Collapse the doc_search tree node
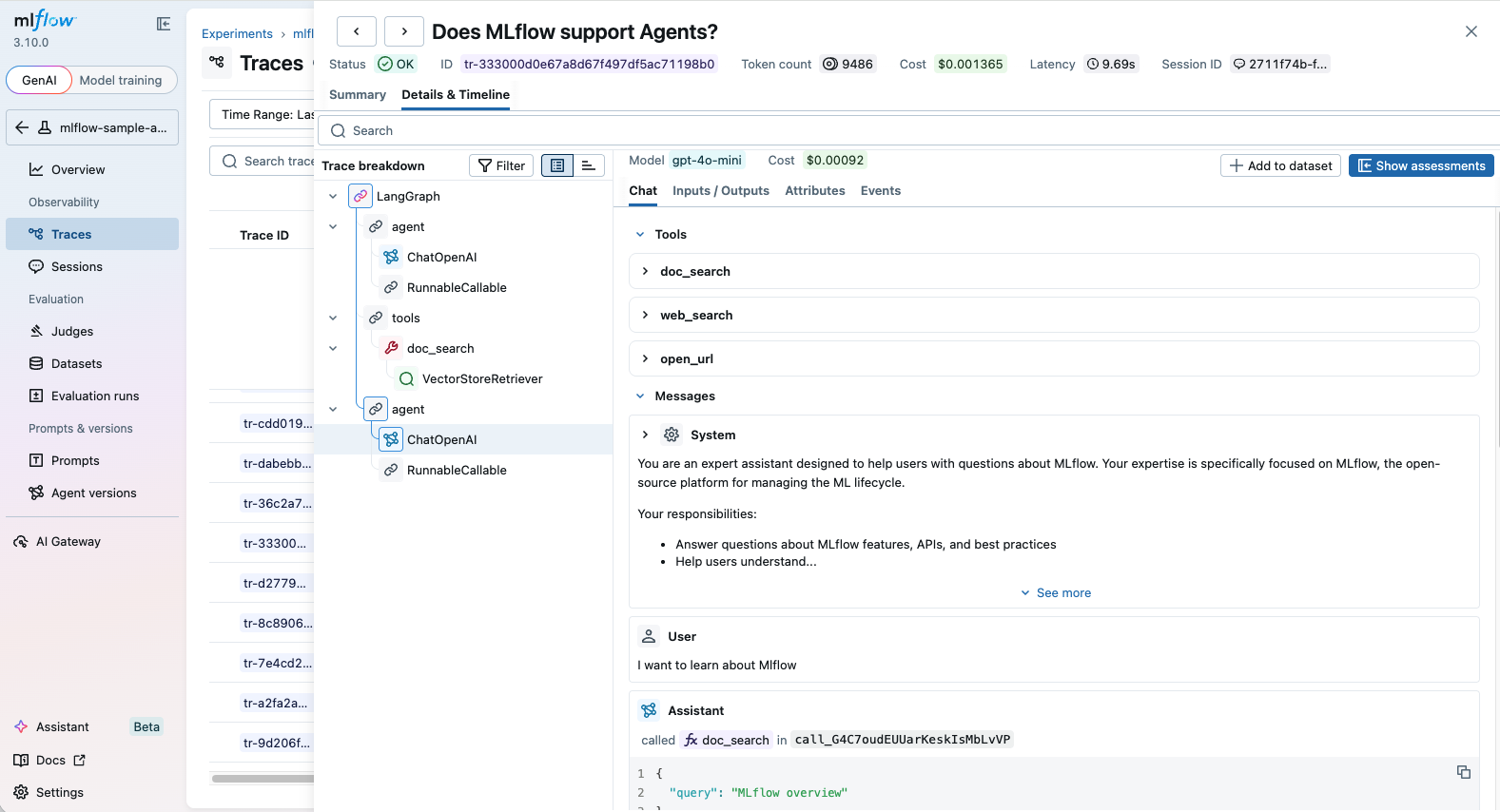This screenshot has height=812, width=1500. click(333, 348)
